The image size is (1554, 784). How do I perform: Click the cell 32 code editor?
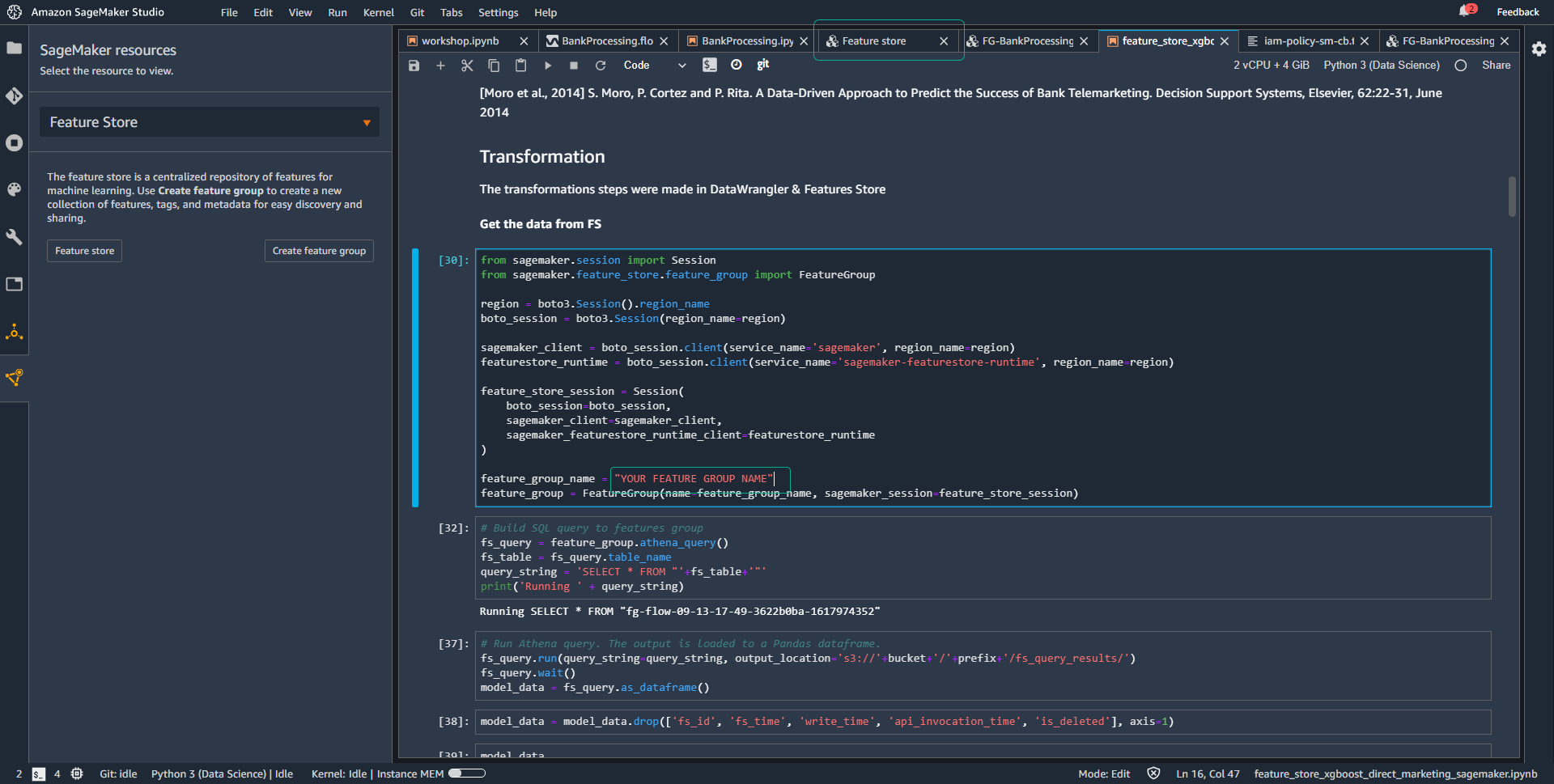click(x=983, y=557)
